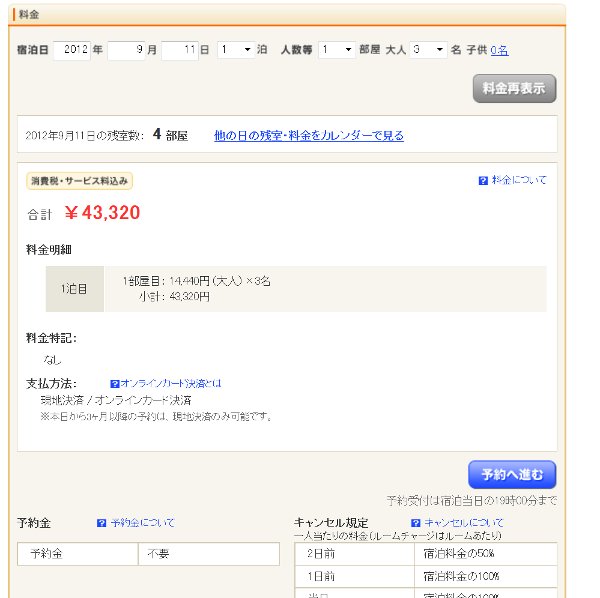
Task: Click the 1泊目 rate detail cell
Action: pos(75,289)
